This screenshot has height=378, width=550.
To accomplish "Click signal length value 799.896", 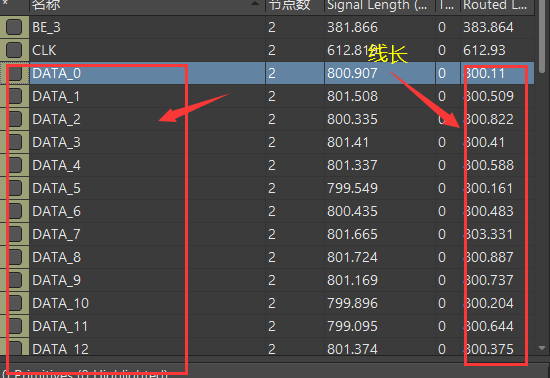I will click(353, 303).
